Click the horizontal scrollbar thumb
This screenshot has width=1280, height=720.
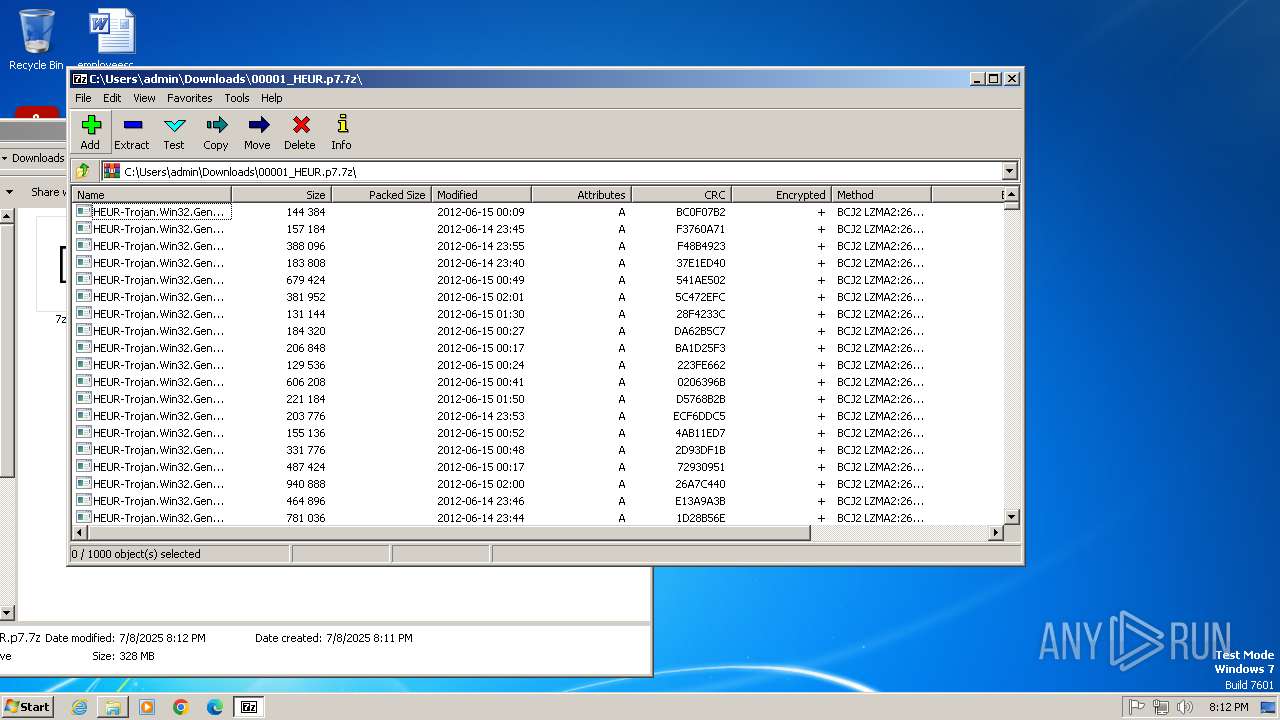(450, 533)
